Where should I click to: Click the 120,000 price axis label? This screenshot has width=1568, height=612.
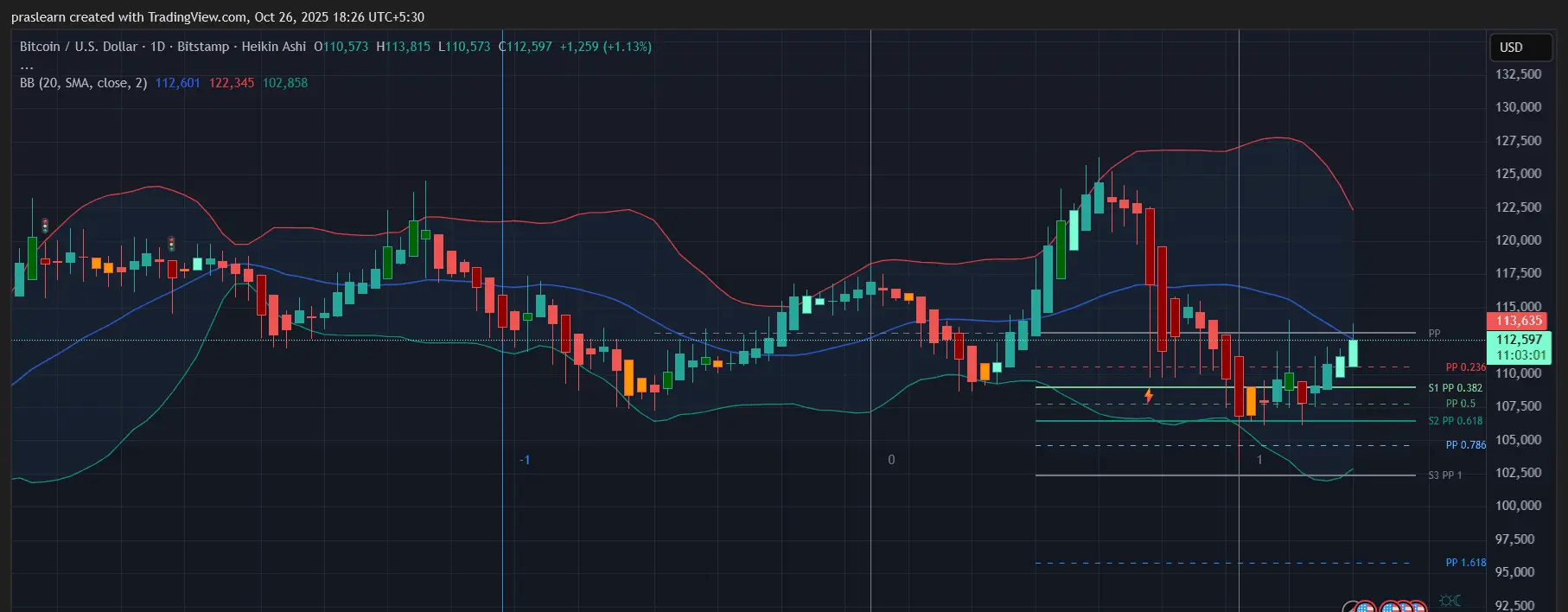tap(1519, 240)
